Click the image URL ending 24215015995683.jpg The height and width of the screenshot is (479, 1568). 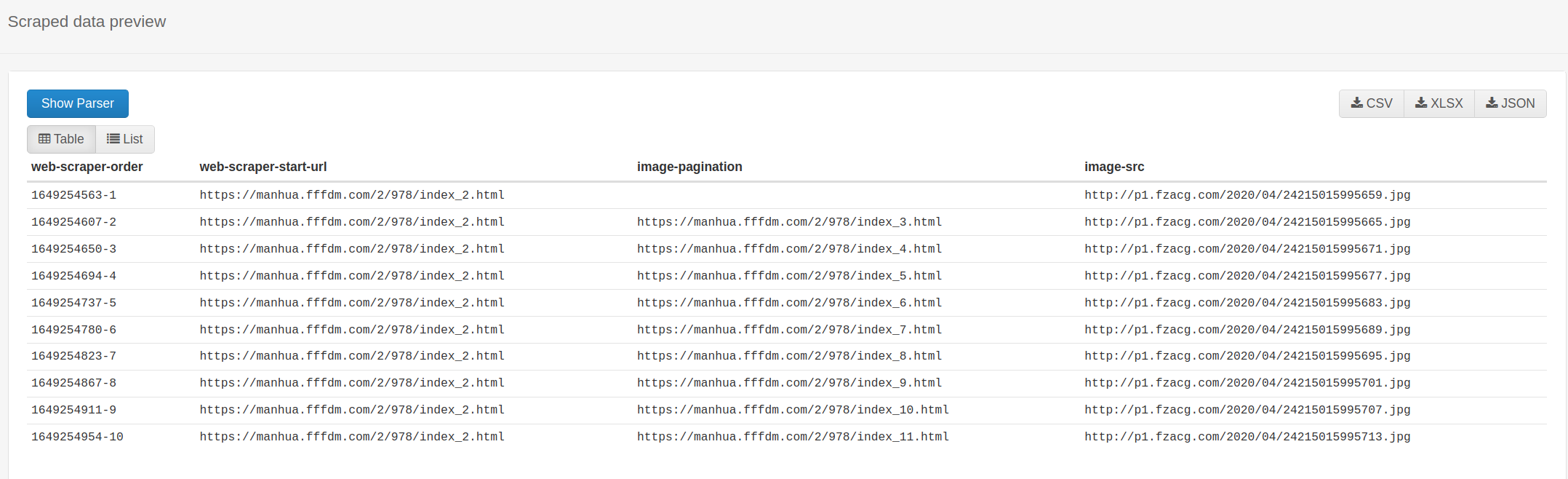[x=1247, y=303]
